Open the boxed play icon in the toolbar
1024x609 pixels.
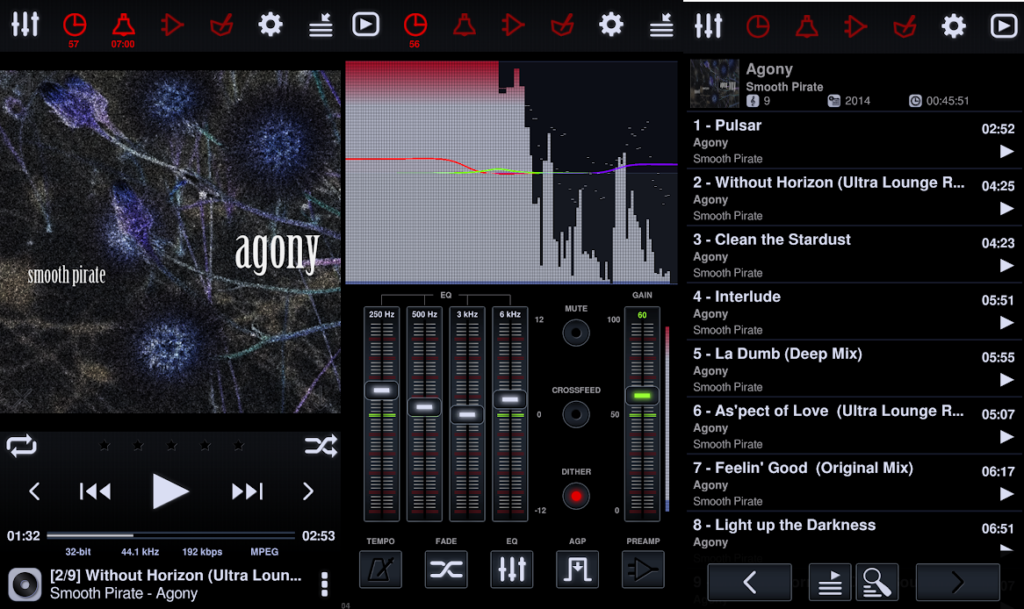[367, 26]
